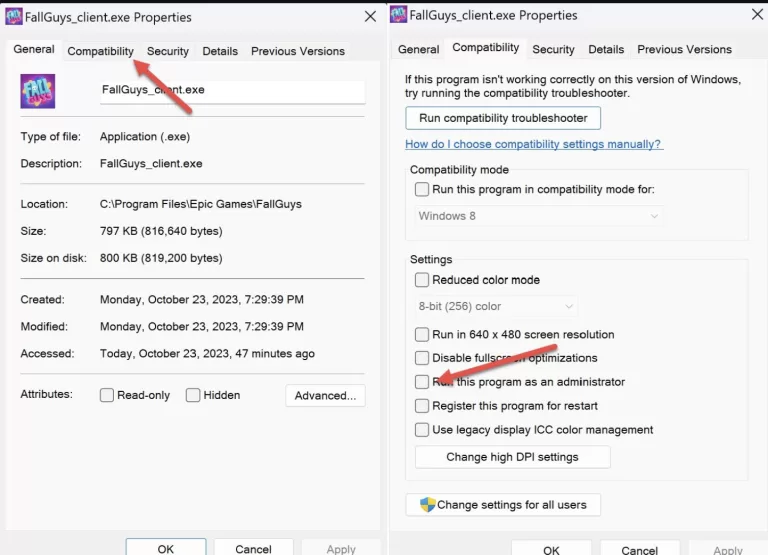The width and height of the screenshot is (768, 555).
Task: Click the large Fall Guys file icon in General tab
Action: (38, 91)
